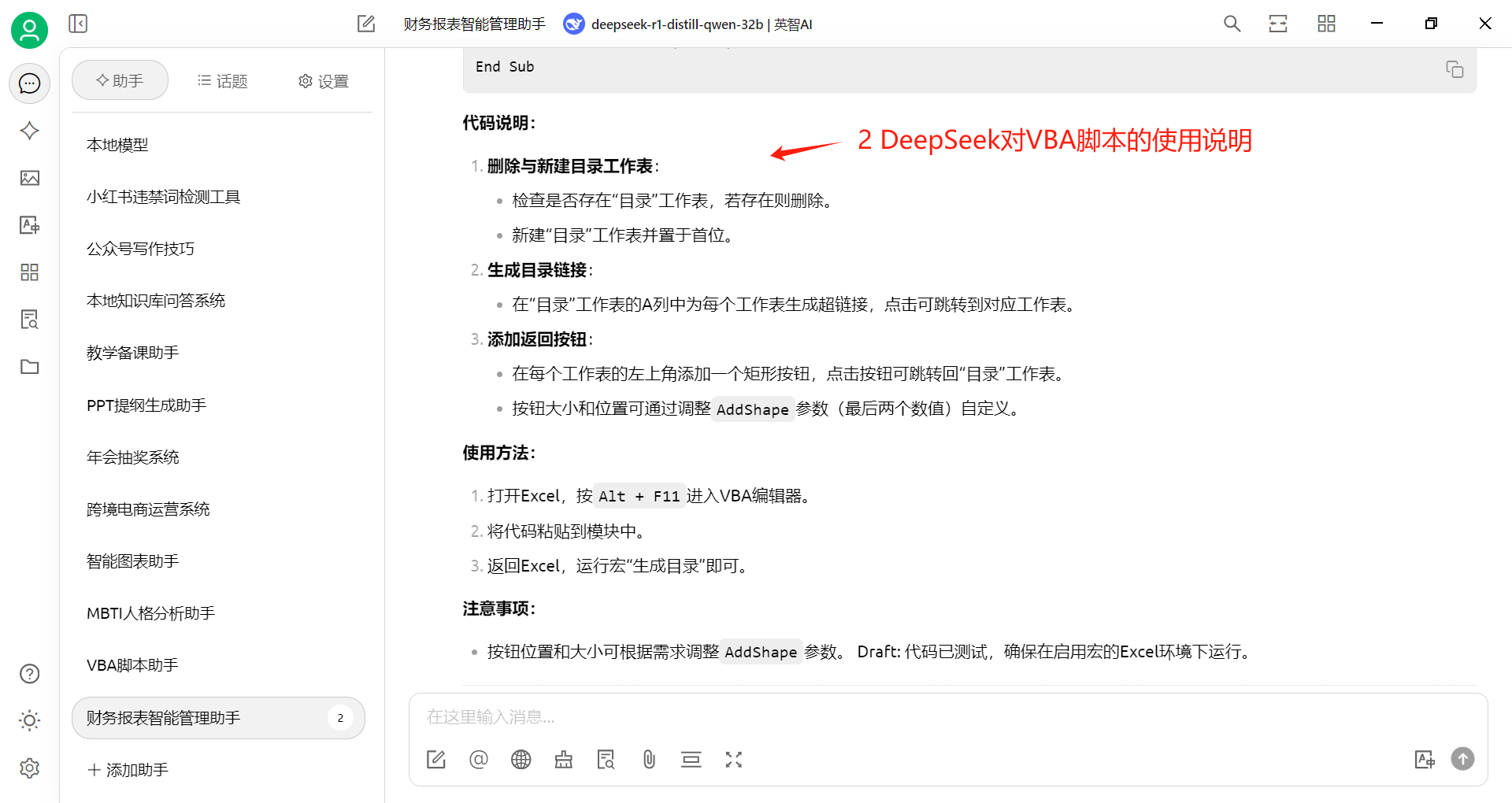The image size is (1512, 803).
Task: Click the attachment paperclip icon
Action: (649, 760)
